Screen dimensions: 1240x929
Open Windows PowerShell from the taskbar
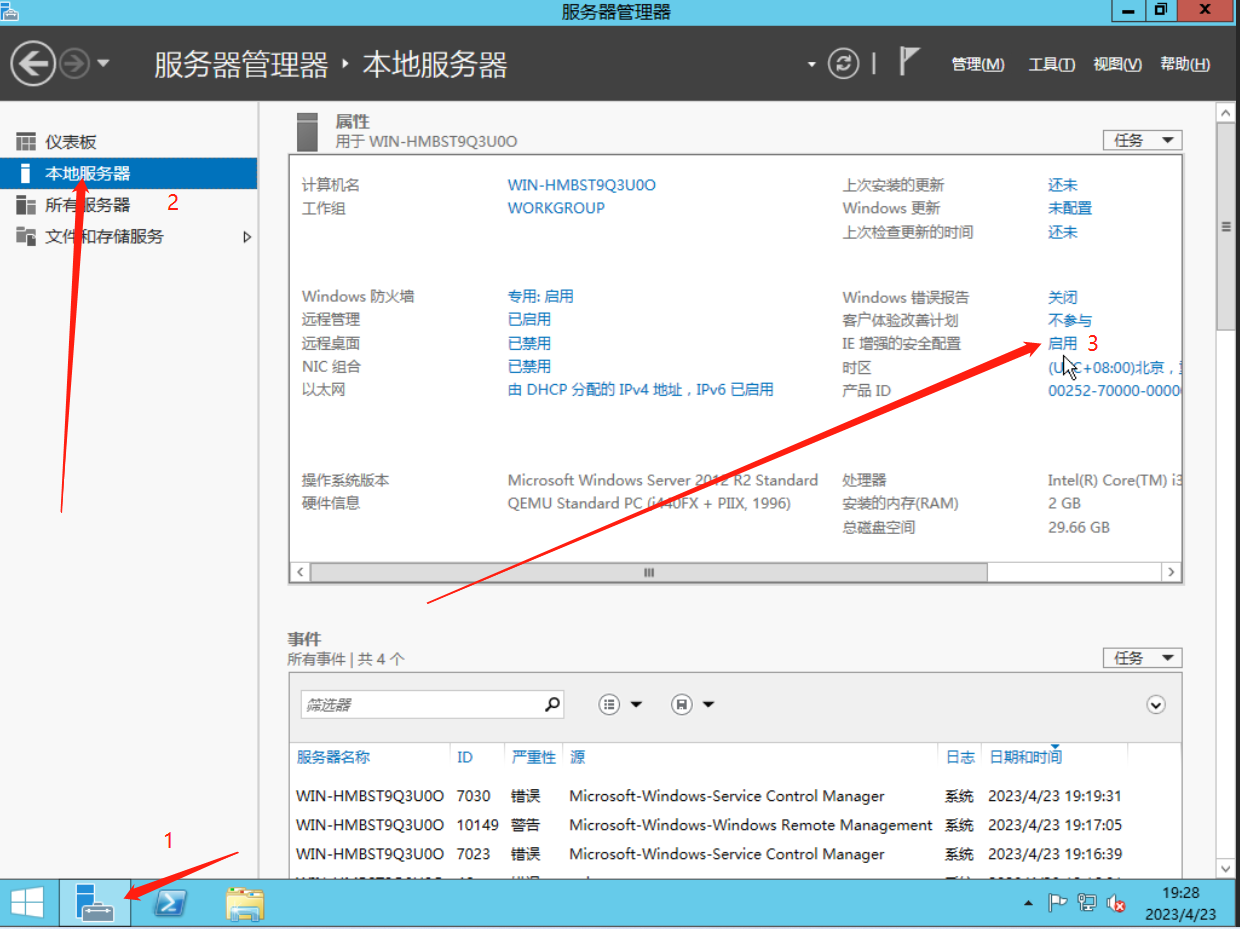[x=170, y=904]
